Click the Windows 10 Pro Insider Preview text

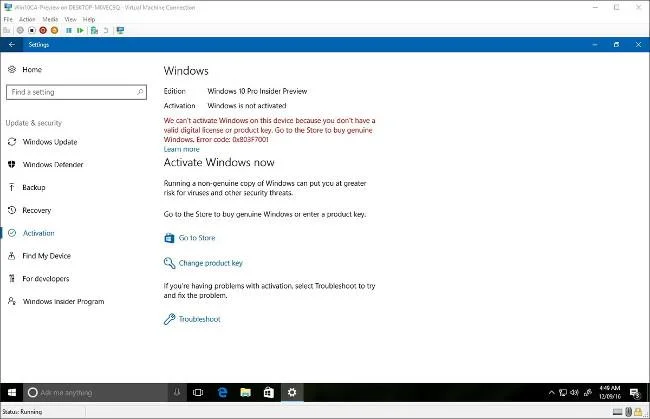[x=257, y=91]
